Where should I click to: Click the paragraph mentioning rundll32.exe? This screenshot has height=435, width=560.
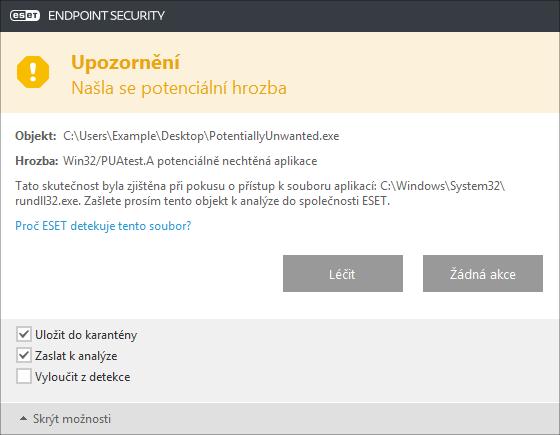[260, 193]
